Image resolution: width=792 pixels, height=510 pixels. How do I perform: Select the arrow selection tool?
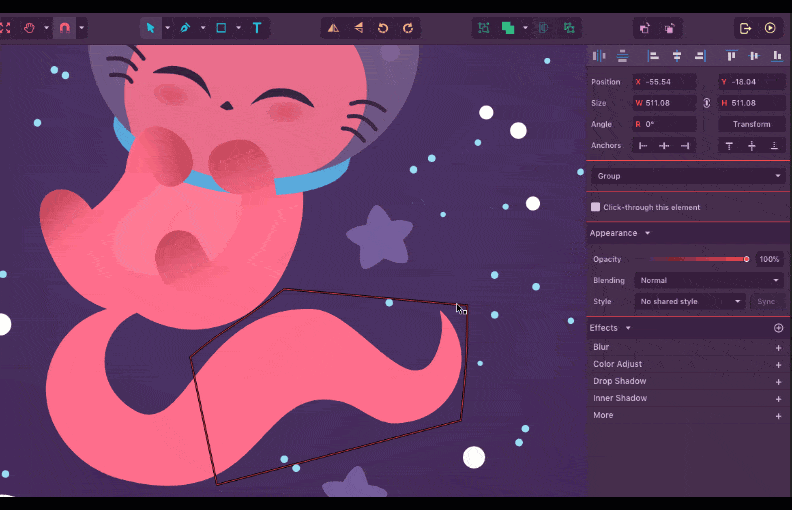tap(150, 28)
